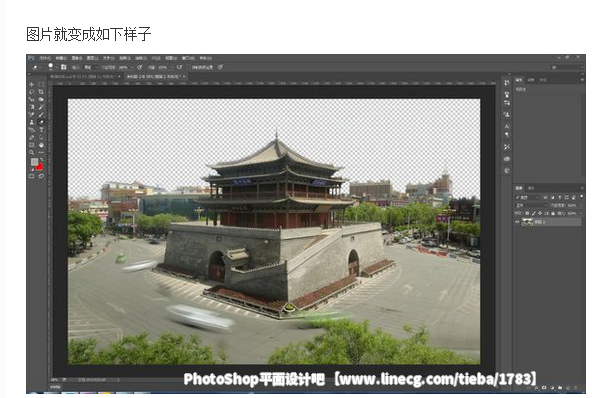Toggle the layer filter on/off switch
592x398 pixels.
(x=581, y=197)
